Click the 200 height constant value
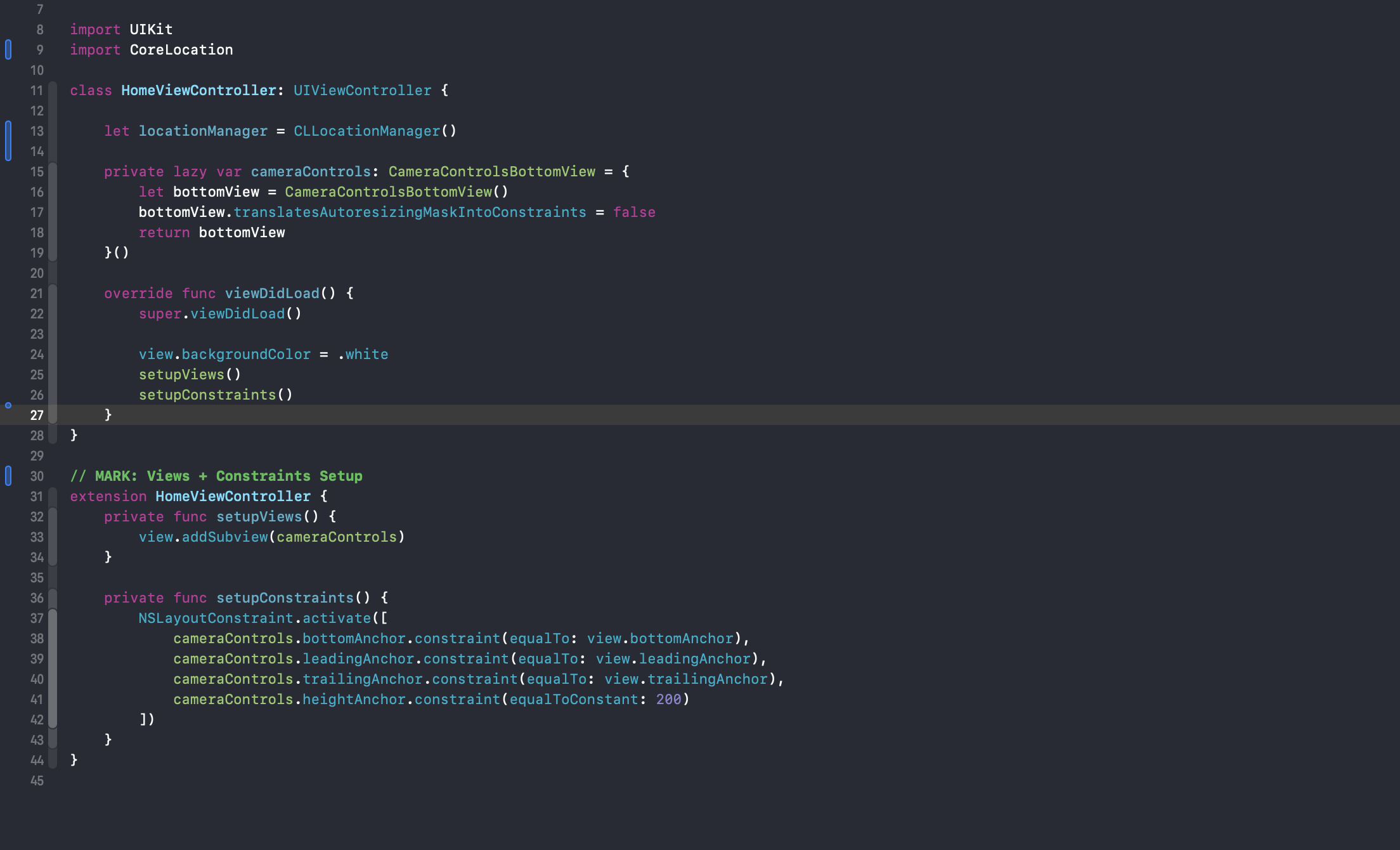Image resolution: width=1400 pixels, height=850 pixels. pos(668,699)
